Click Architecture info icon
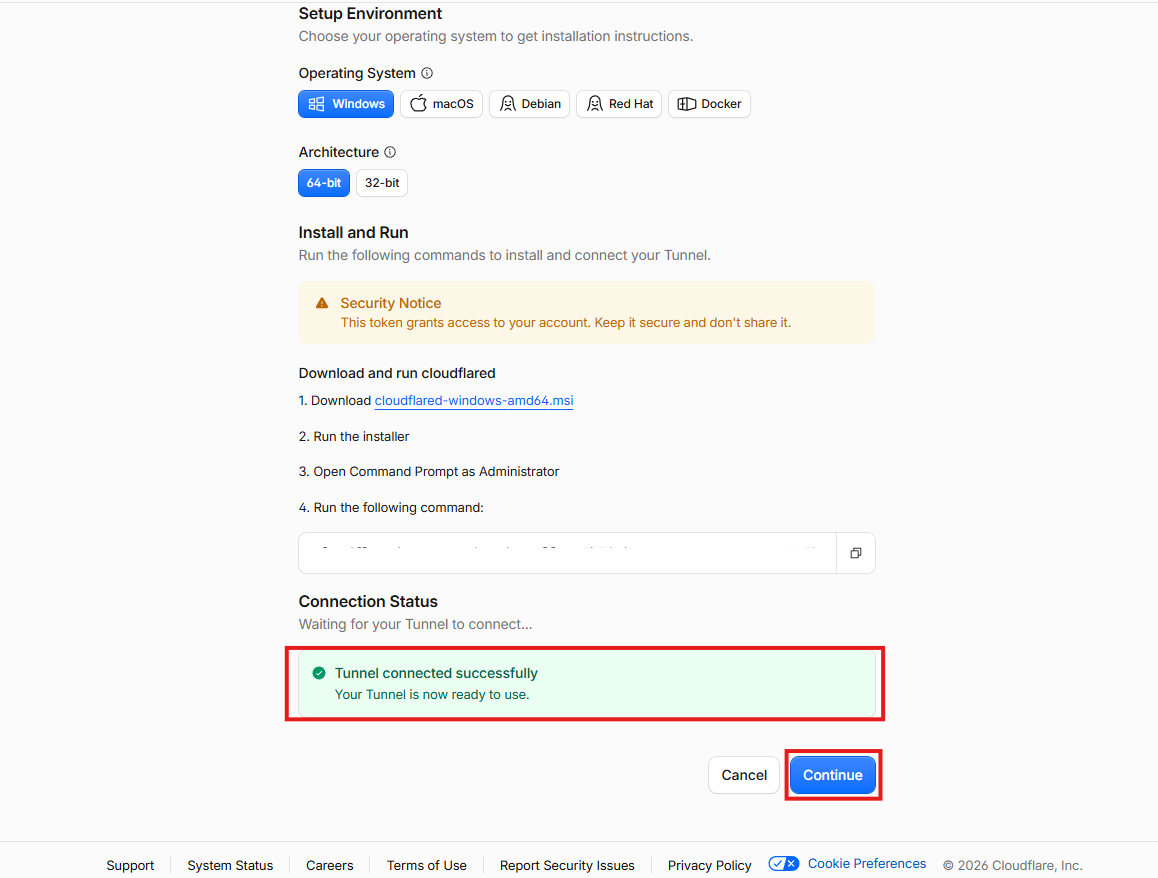 click(390, 152)
